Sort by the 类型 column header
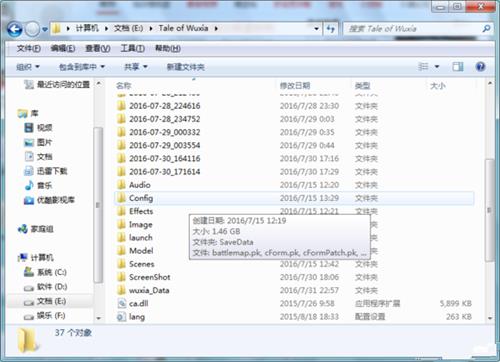Screen dimensions: 500x362 pyautogui.click(x=362, y=86)
